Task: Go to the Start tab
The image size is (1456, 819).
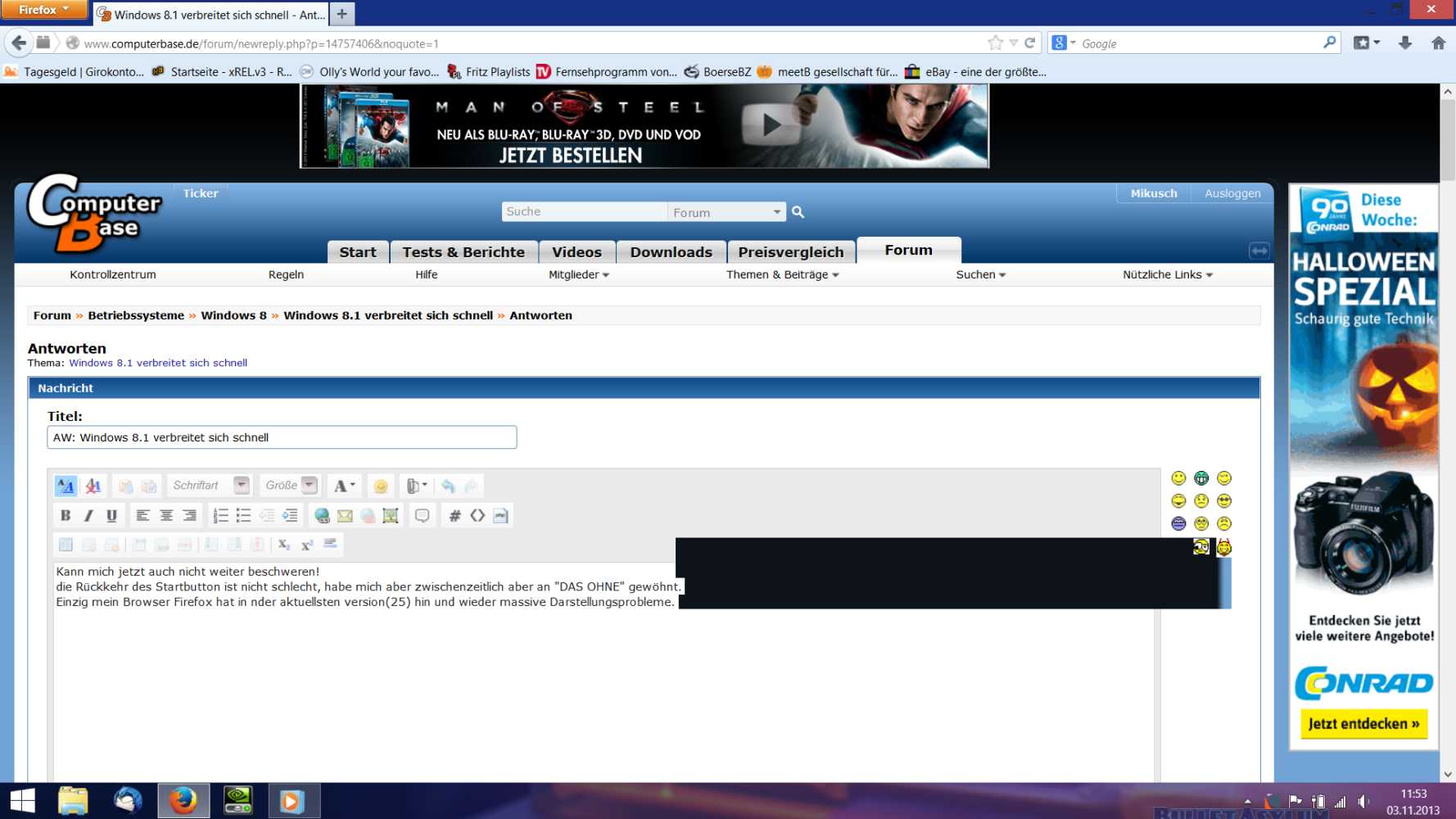Action: tap(358, 252)
